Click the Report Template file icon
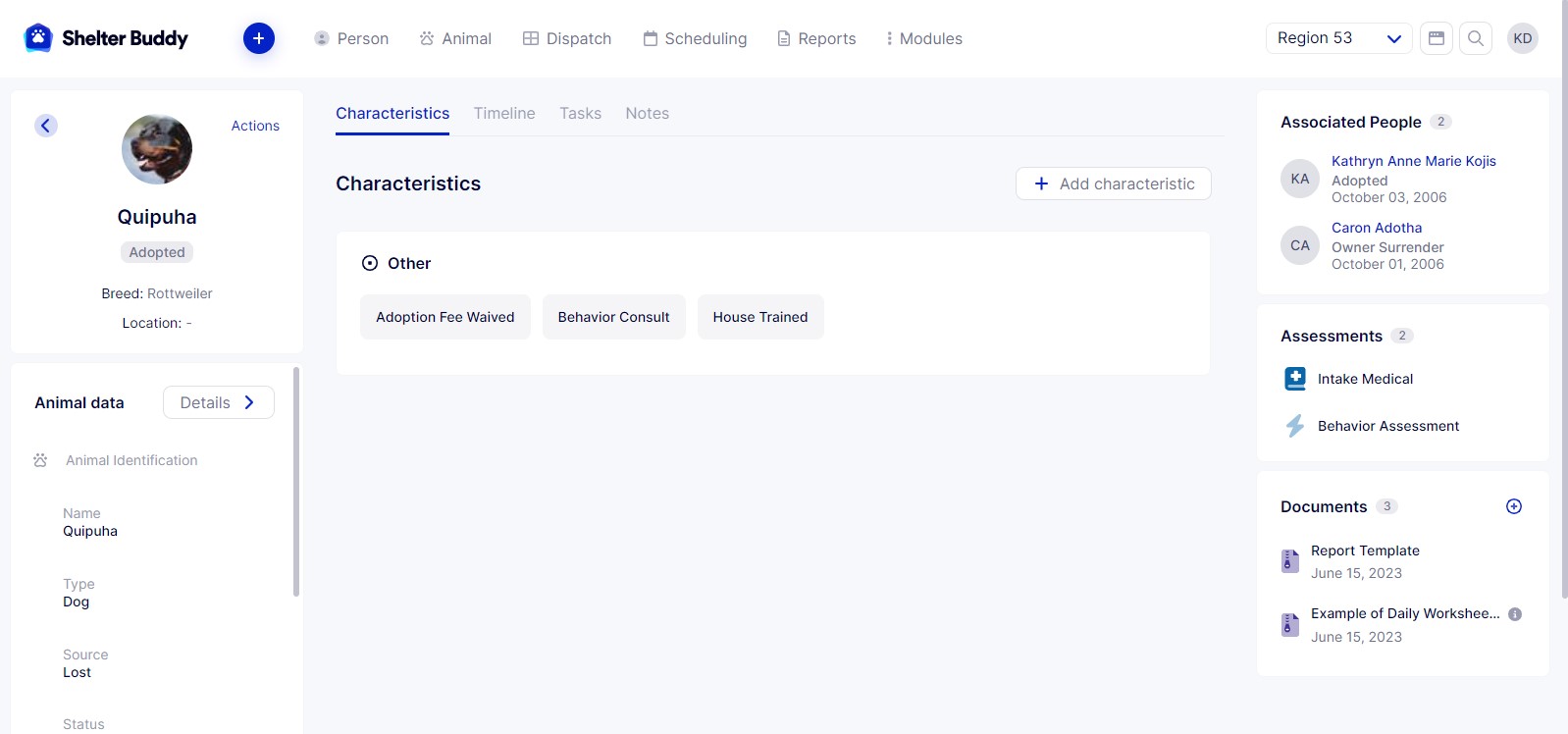This screenshot has height=734, width=1568. [1290, 561]
